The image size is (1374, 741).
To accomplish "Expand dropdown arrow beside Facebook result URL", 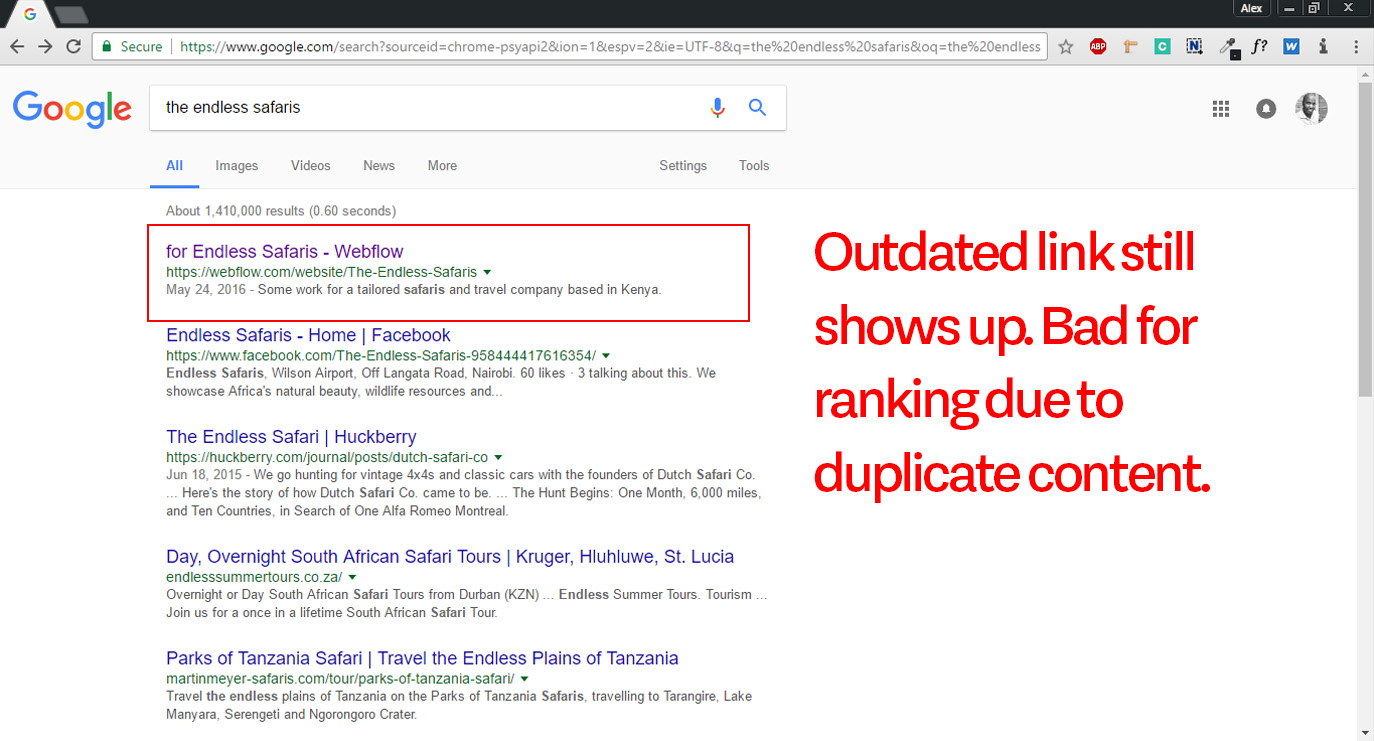I will pos(606,356).
